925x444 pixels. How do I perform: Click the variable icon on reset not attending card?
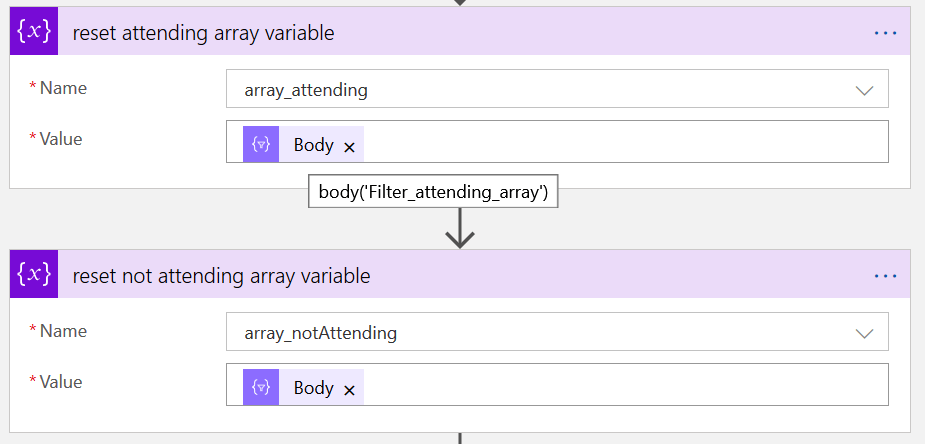click(33, 275)
